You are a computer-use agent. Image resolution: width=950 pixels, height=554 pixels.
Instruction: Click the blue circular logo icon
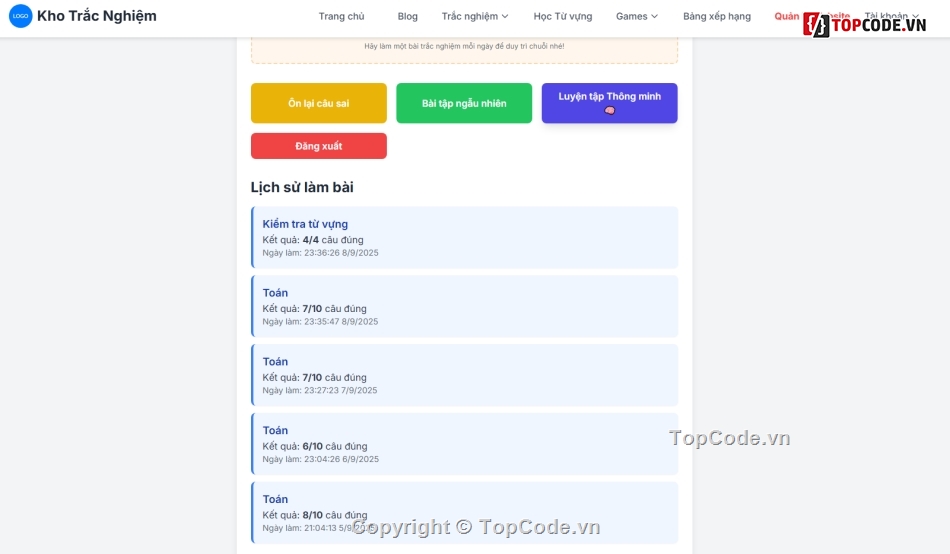point(20,16)
